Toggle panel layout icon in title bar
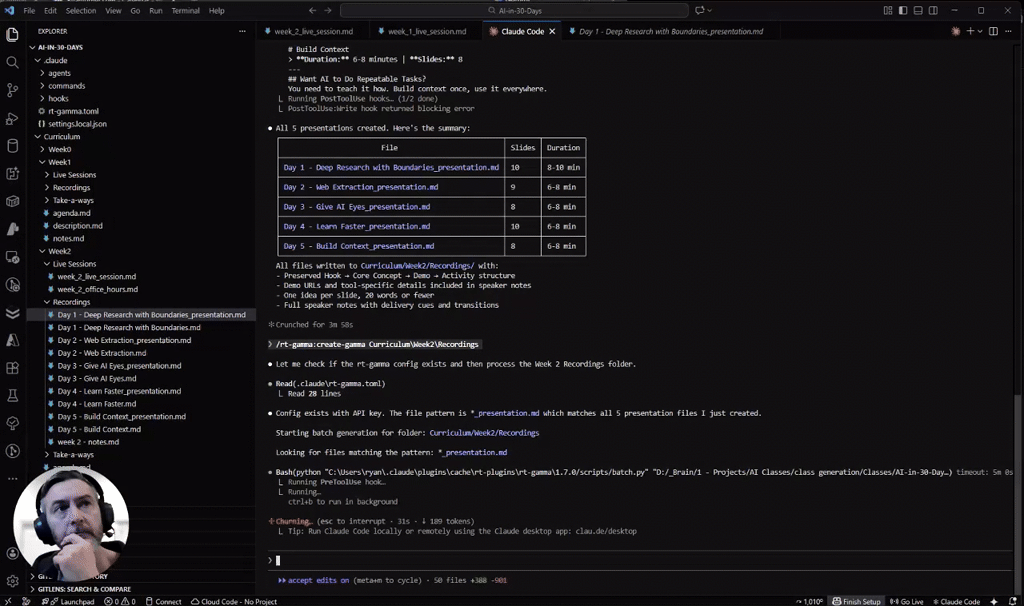Image resolution: width=1024 pixels, height=606 pixels. [918, 10]
